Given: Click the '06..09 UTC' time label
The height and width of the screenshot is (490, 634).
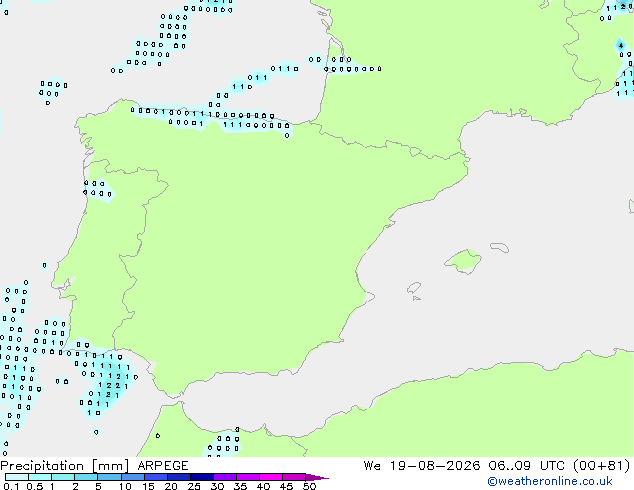Looking at the screenshot, I should click(x=527, y=466).
